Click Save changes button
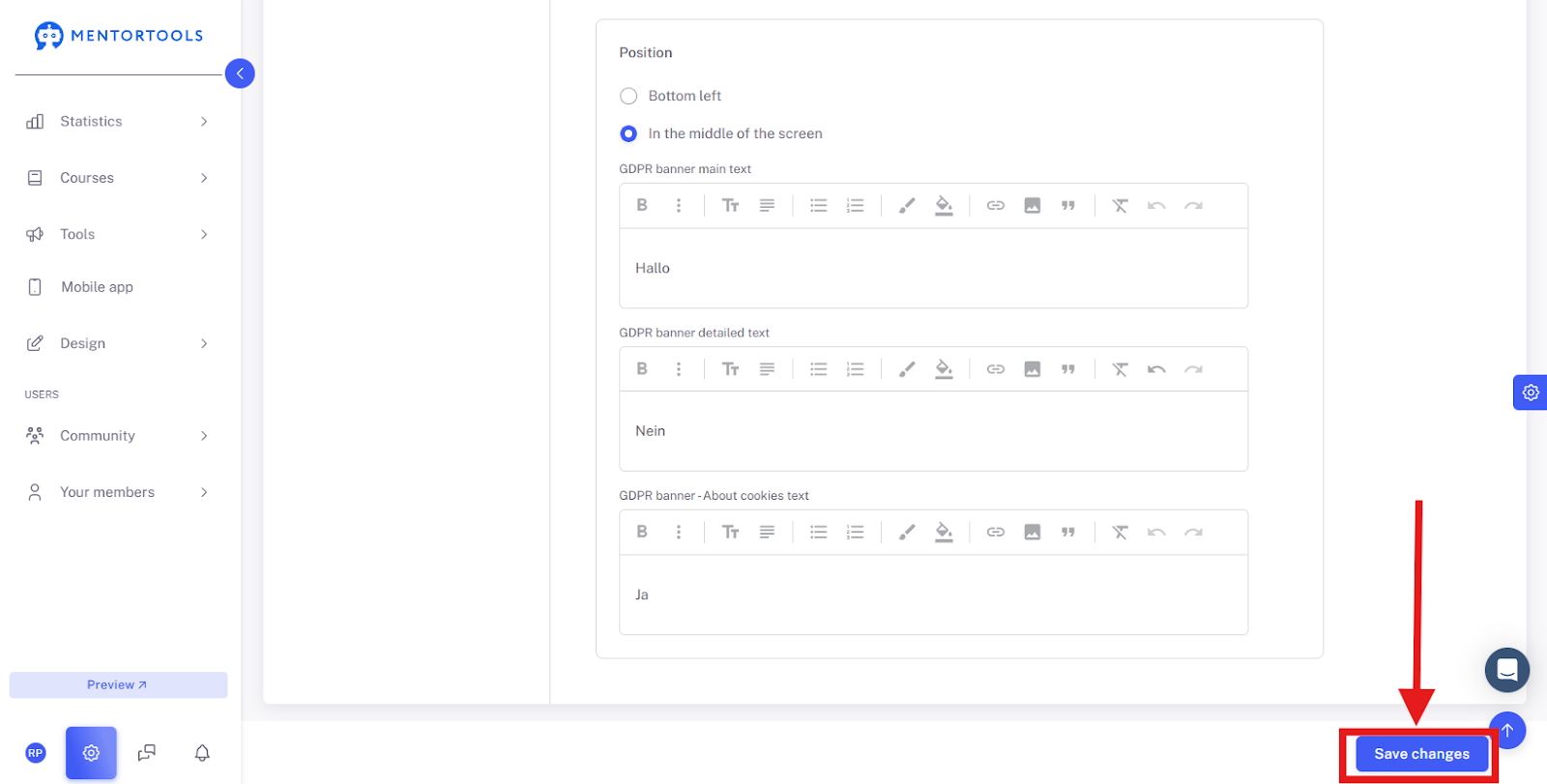This screenshot has height=784, width=1547. click(1421, 754)
